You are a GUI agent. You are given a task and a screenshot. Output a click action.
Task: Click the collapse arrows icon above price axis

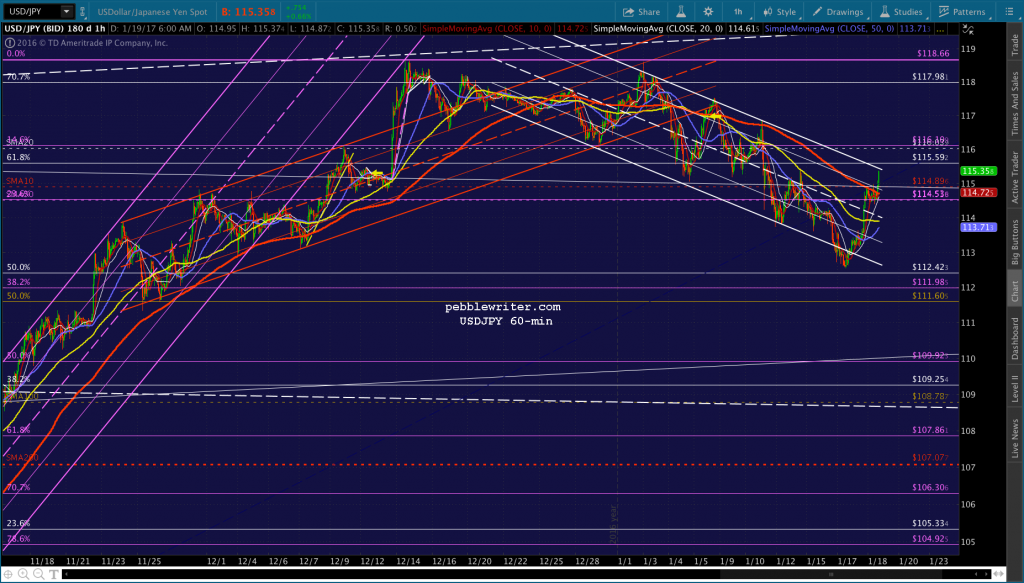click(968, 29)
